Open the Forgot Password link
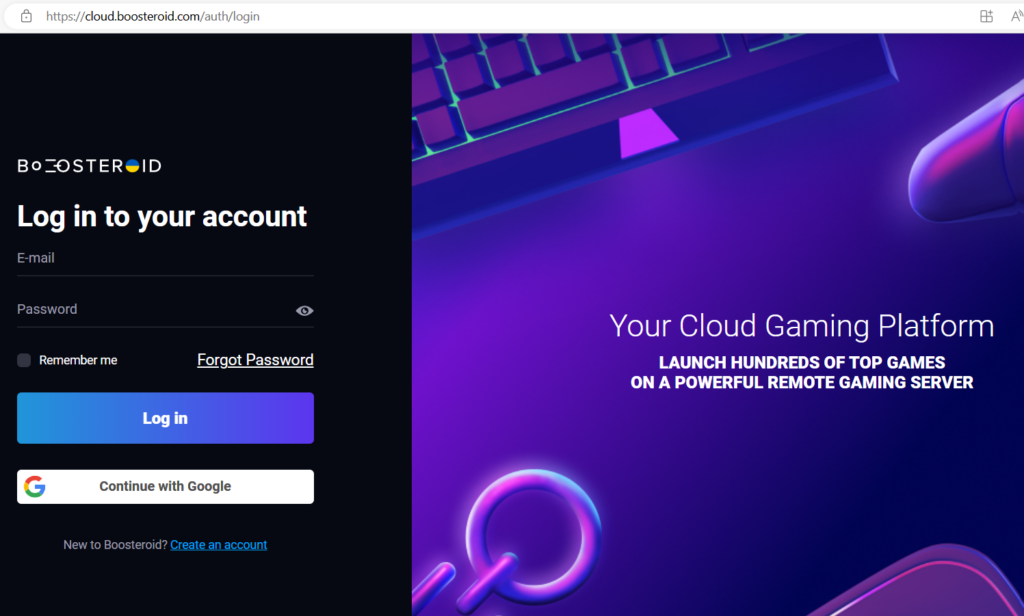Image resolution: width=1024 pixels, height=616 pixels. (x=255, y=360)
